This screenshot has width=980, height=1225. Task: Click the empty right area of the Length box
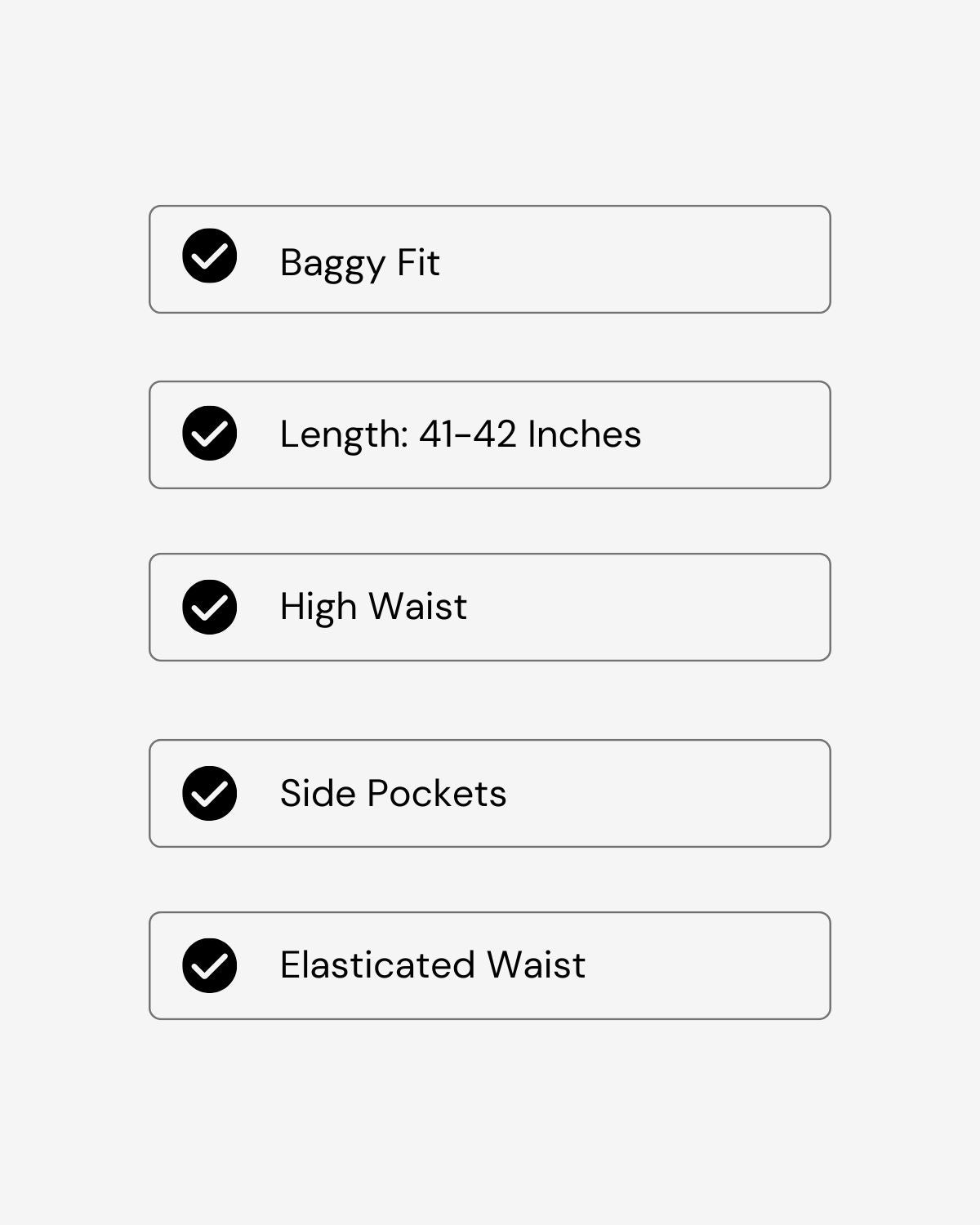click(x=743, y=434)
